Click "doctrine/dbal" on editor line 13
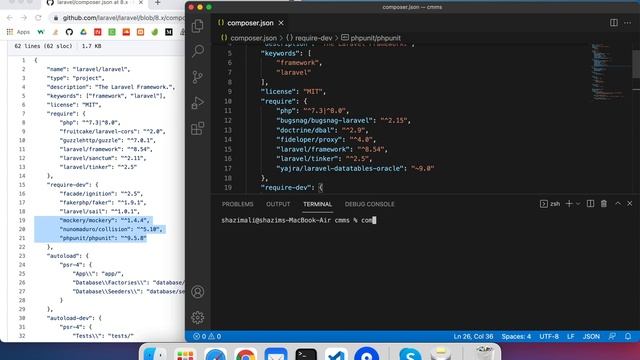This screenshot has width=640, height=360. tap(305, 130)
